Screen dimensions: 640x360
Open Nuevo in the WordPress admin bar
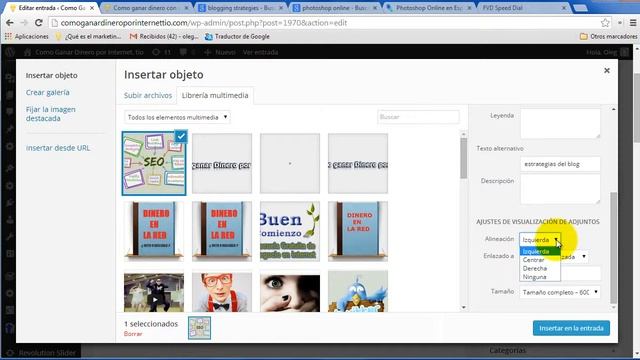tap(220, 52)
